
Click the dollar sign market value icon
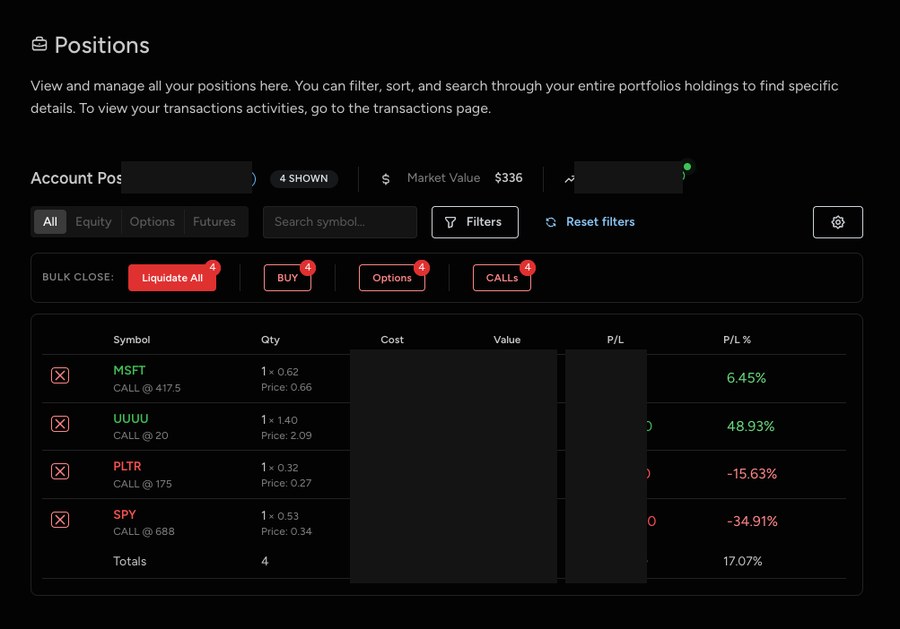tap(386, 179)
